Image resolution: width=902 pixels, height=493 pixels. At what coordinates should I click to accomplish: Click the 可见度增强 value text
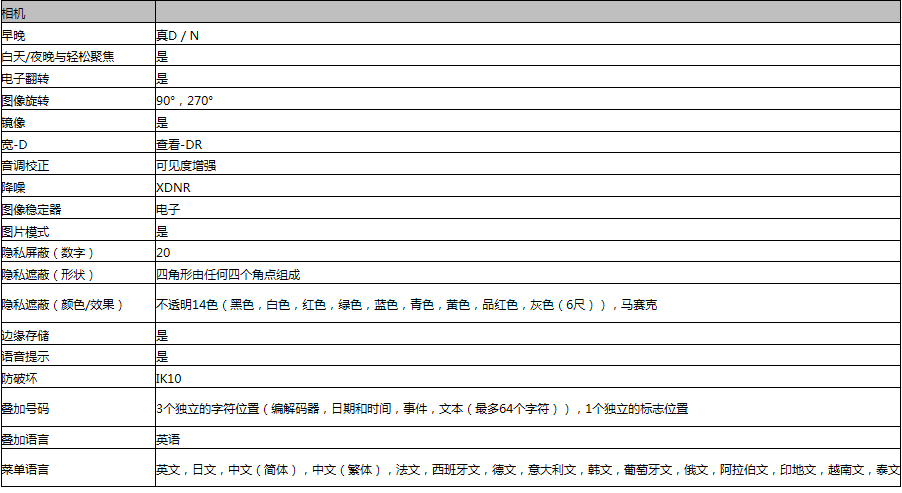[x=186, y=166]
